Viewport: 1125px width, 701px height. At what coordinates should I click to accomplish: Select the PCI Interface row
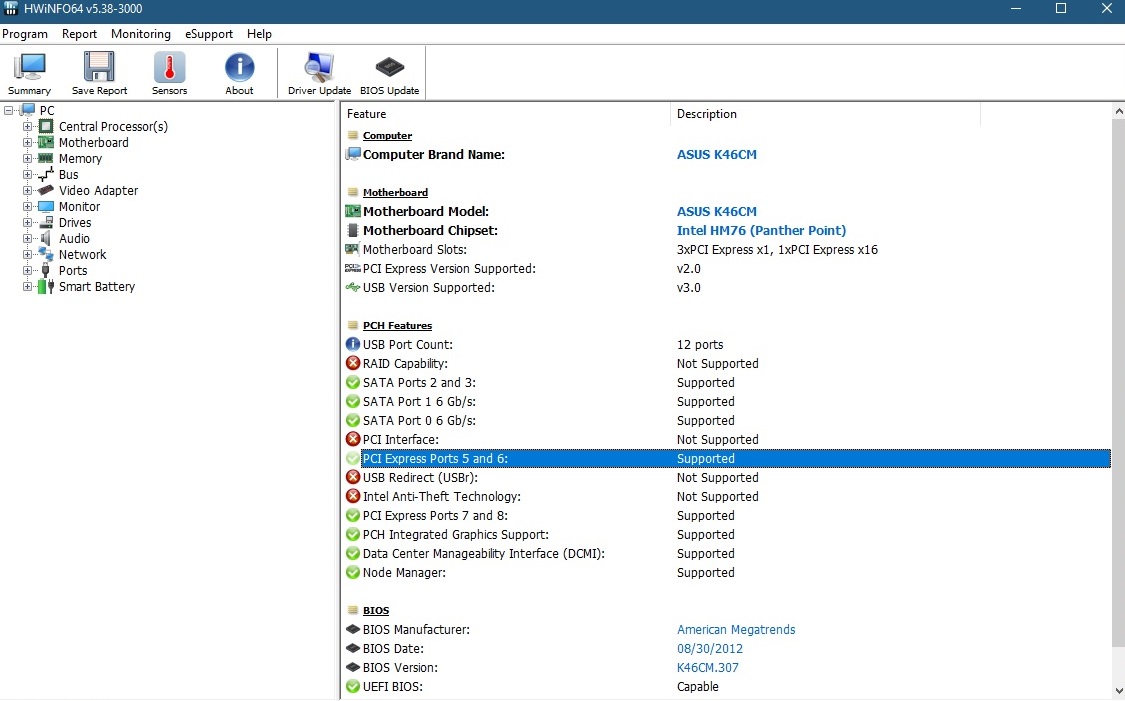[x=728, y=440]
